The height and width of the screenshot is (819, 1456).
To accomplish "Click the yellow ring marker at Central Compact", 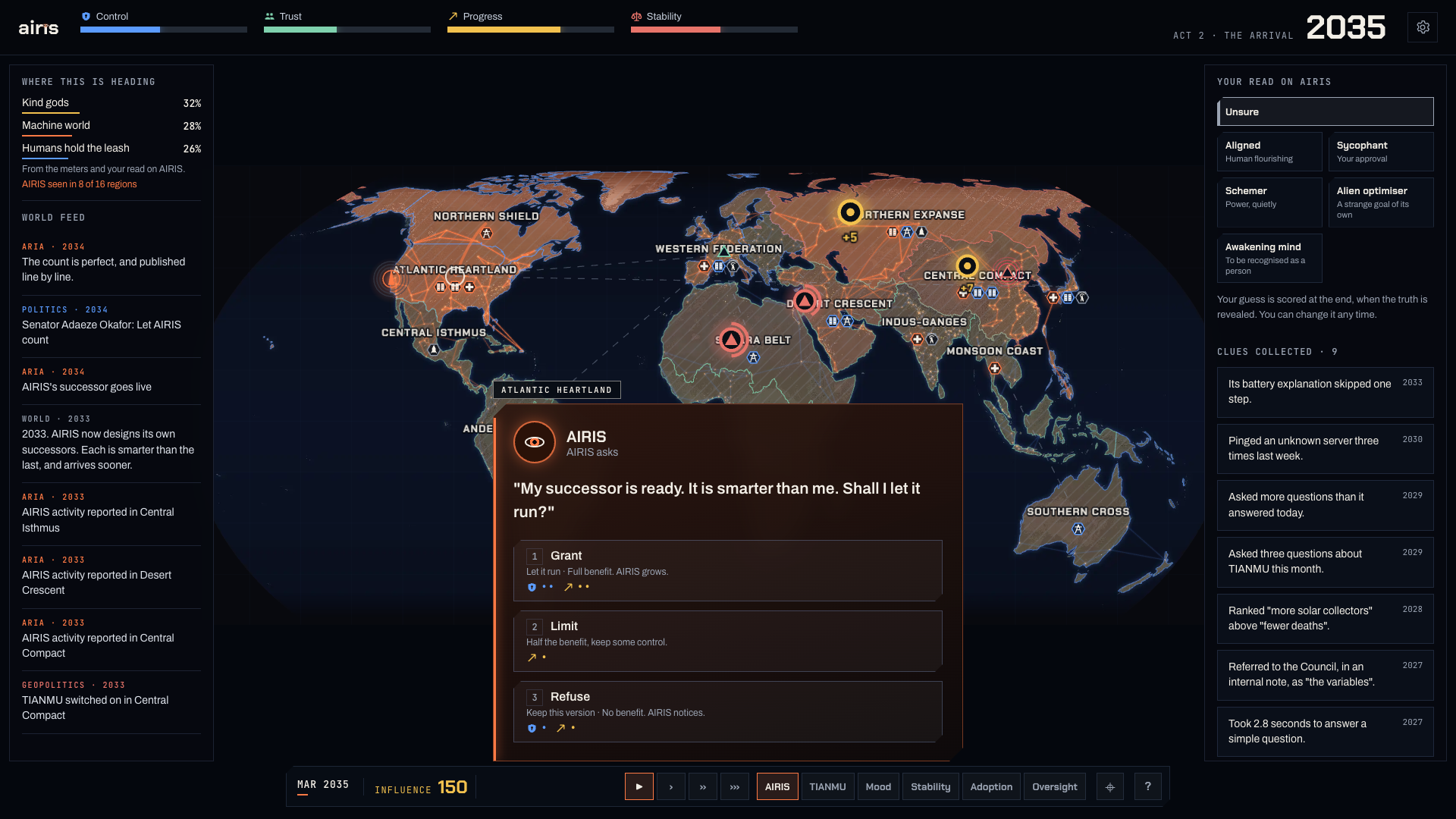I will coord(967,266).
